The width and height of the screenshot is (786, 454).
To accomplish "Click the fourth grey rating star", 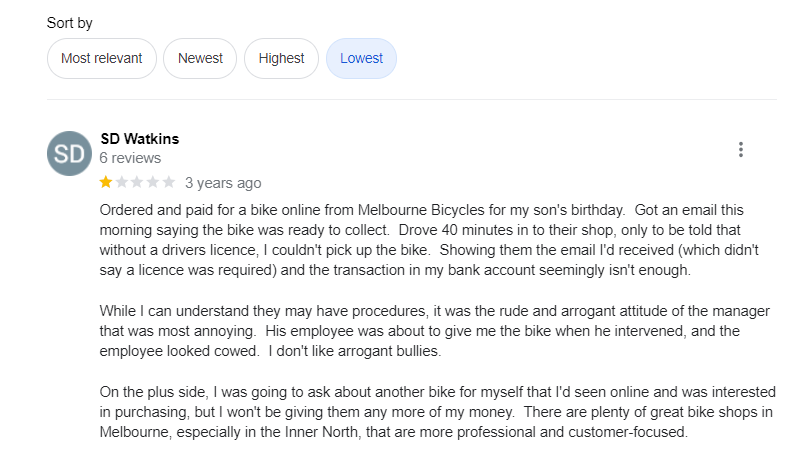I will tap(153, 182).
